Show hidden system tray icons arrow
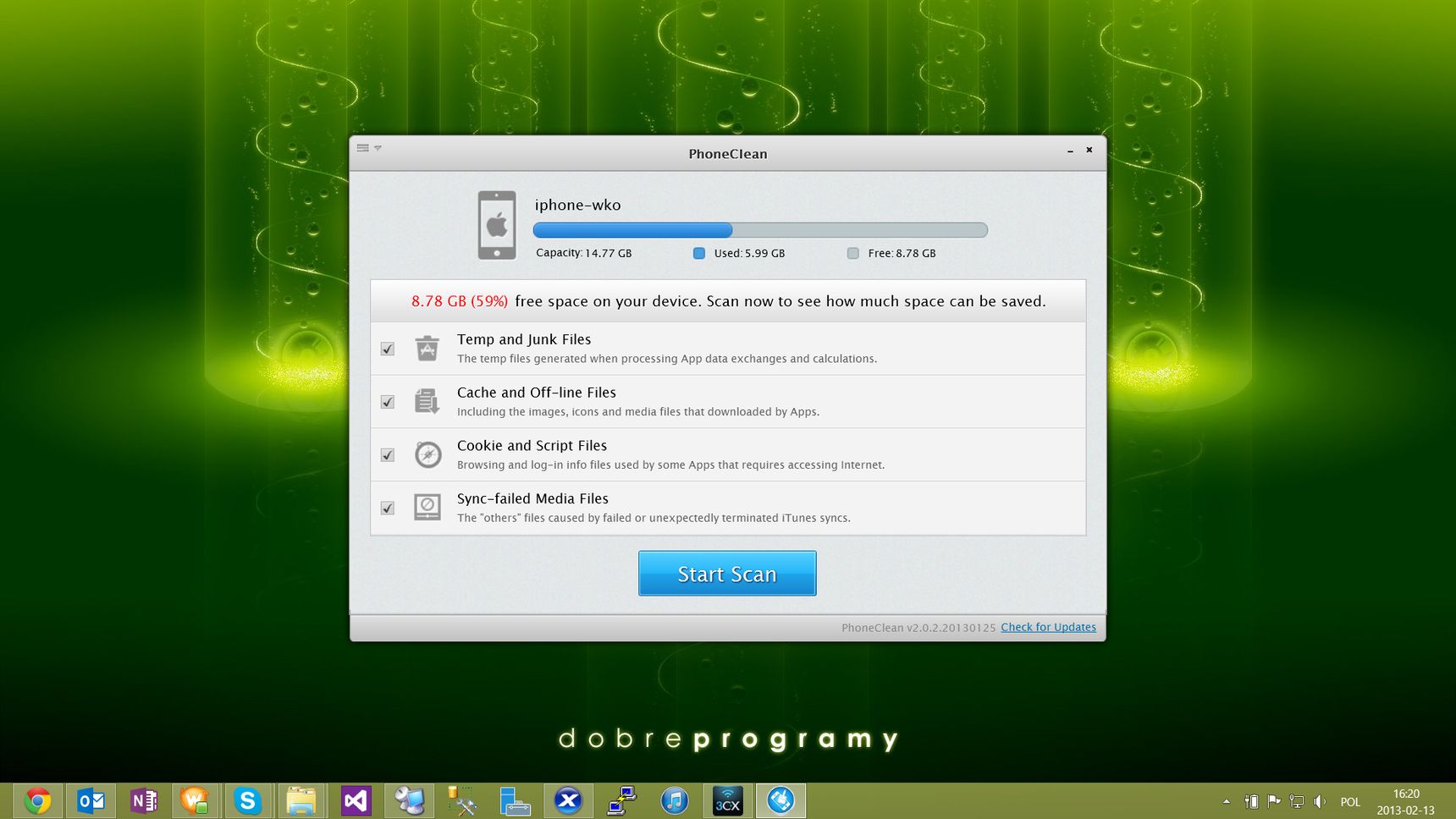 pos(1227,801)
